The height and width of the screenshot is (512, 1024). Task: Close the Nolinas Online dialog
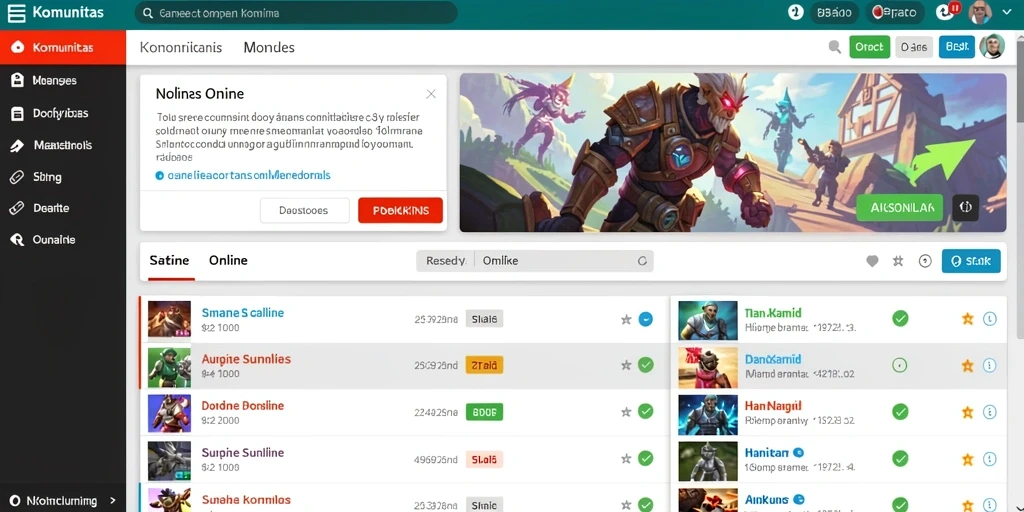(431, 94)
